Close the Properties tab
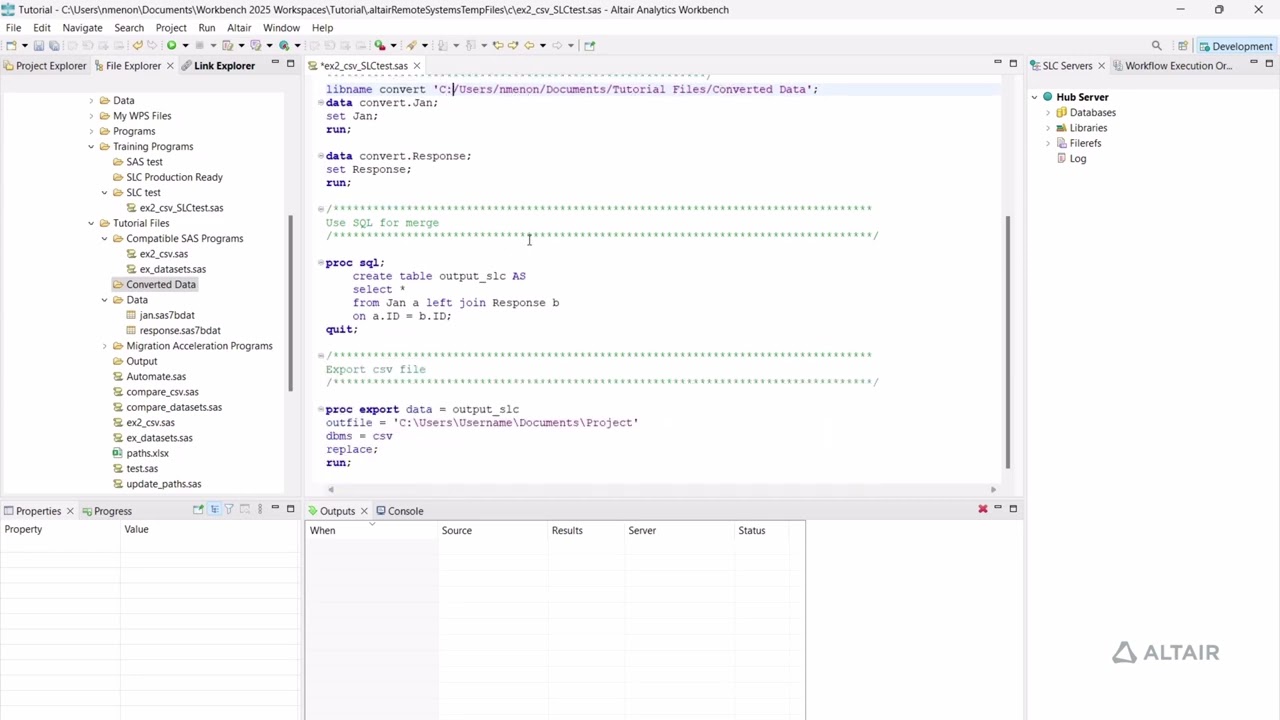This screenshot has width=1280, height=720. (x=70, y=511)
